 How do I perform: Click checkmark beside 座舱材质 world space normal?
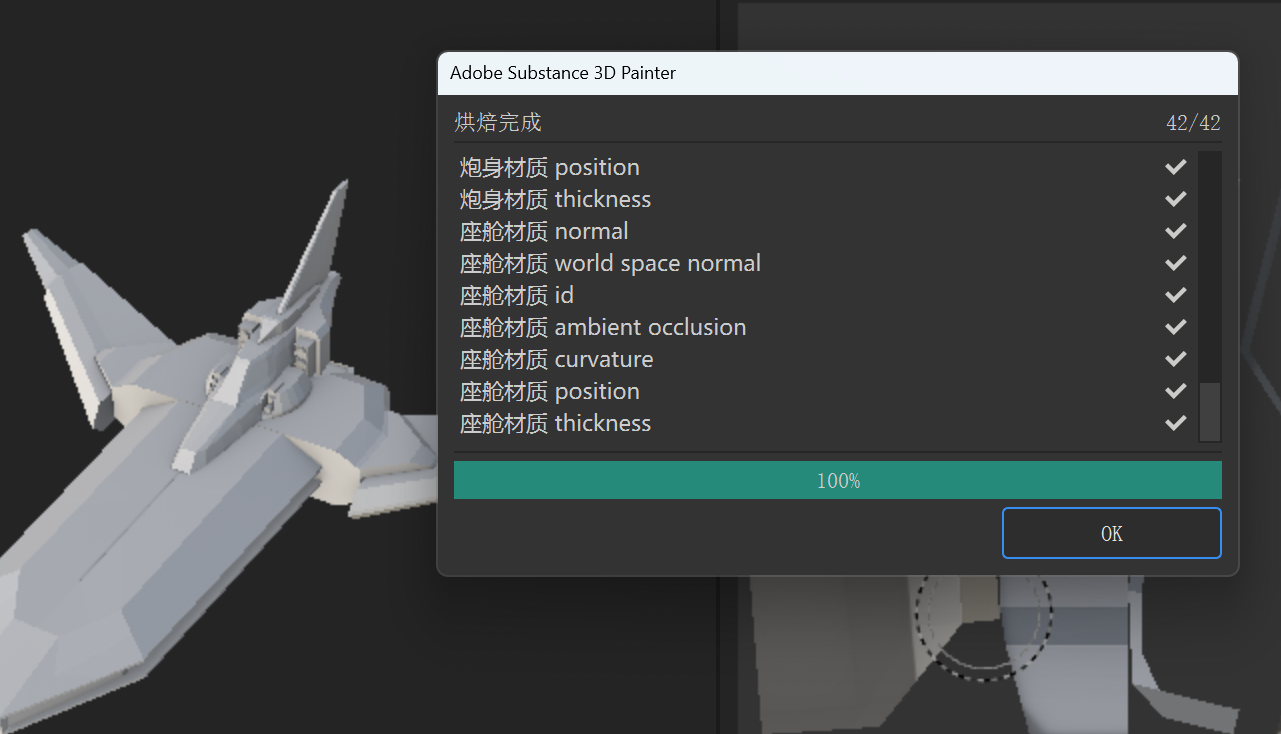tap(1176, 263)
